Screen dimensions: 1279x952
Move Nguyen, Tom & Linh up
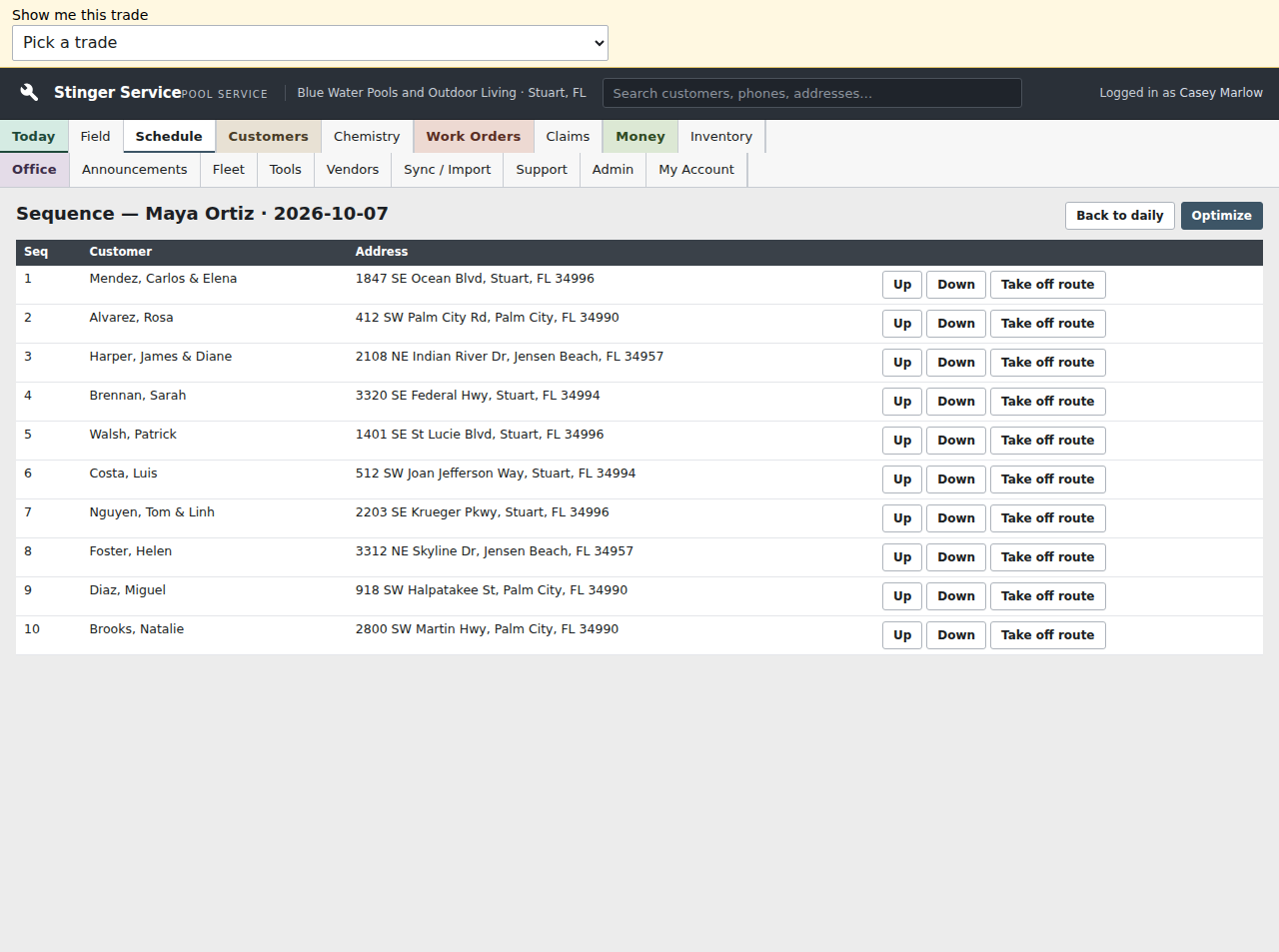tap(902, 518)
